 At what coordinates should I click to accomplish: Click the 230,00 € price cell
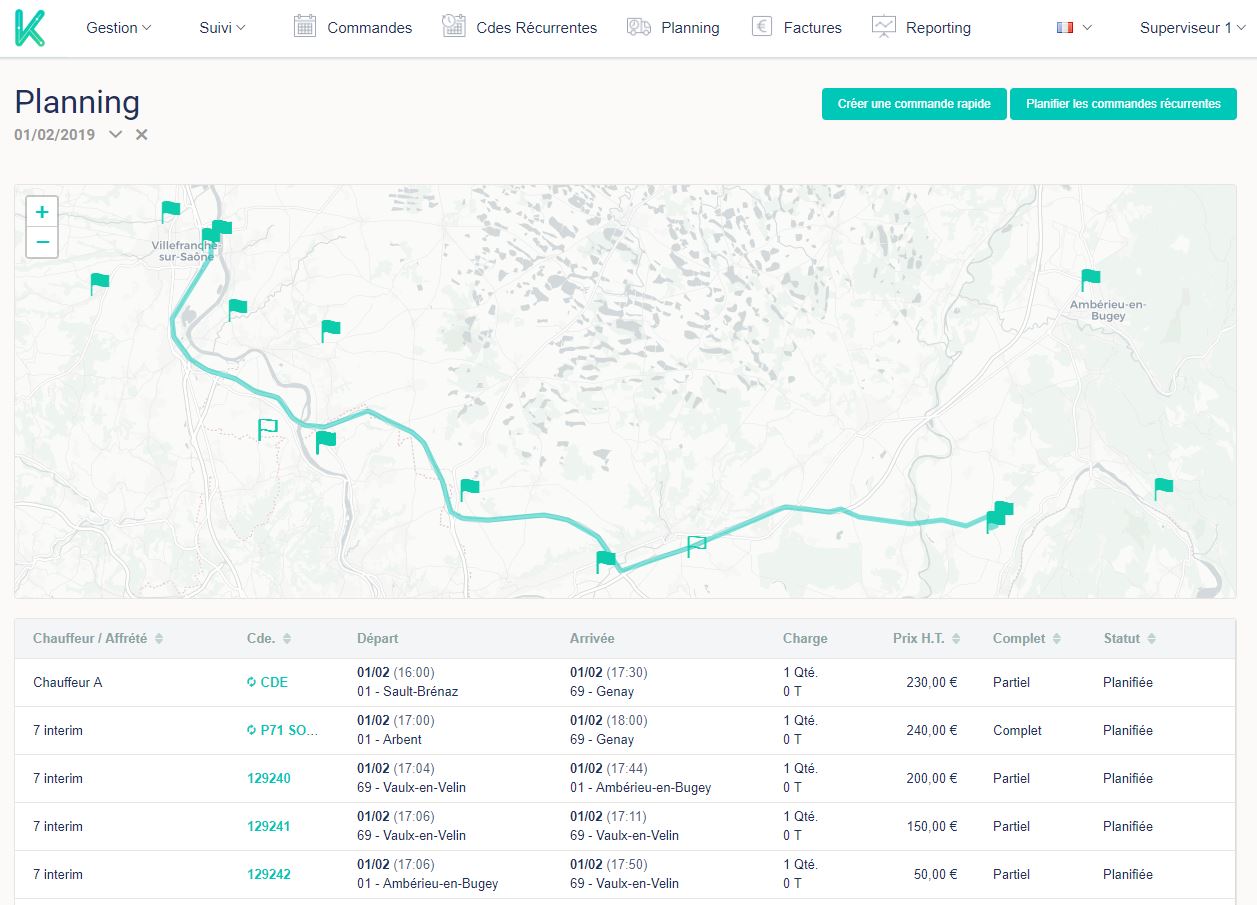tap(932, 682)
